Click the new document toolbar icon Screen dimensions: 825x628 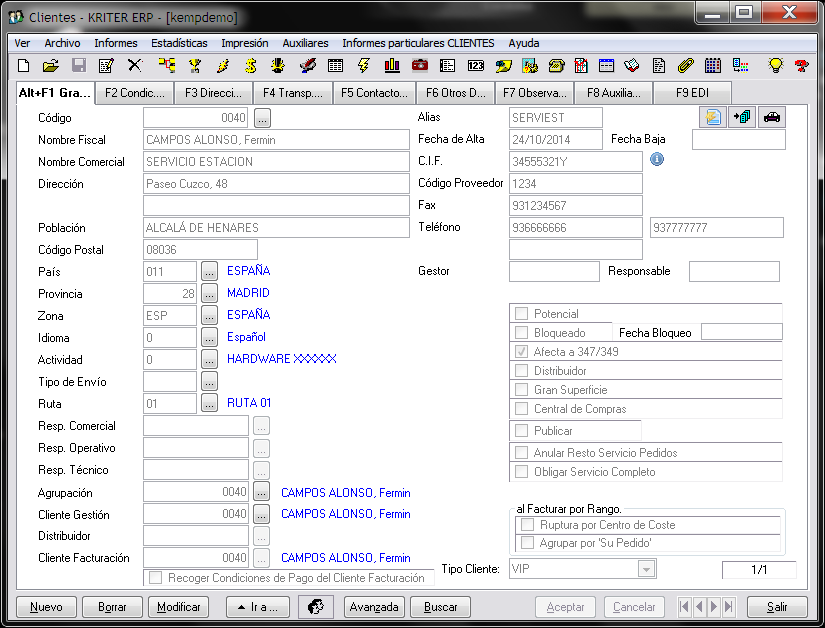point(24,66)
